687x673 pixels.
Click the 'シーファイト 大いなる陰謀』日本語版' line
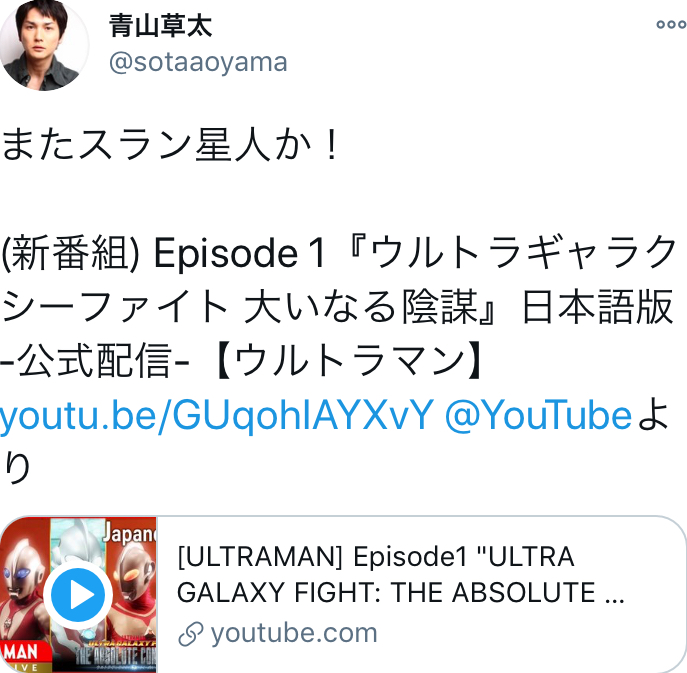pyautogui.click(x=337, y=307)
